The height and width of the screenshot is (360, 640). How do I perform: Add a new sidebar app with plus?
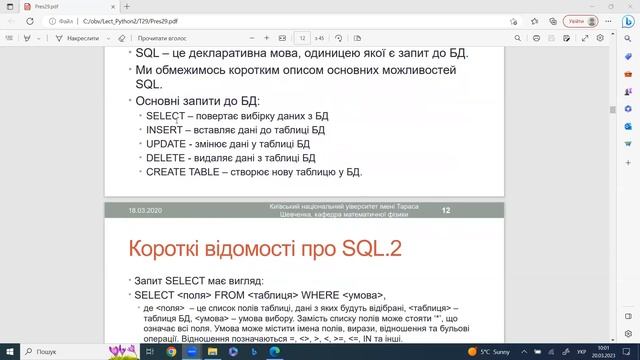point(628,162)
